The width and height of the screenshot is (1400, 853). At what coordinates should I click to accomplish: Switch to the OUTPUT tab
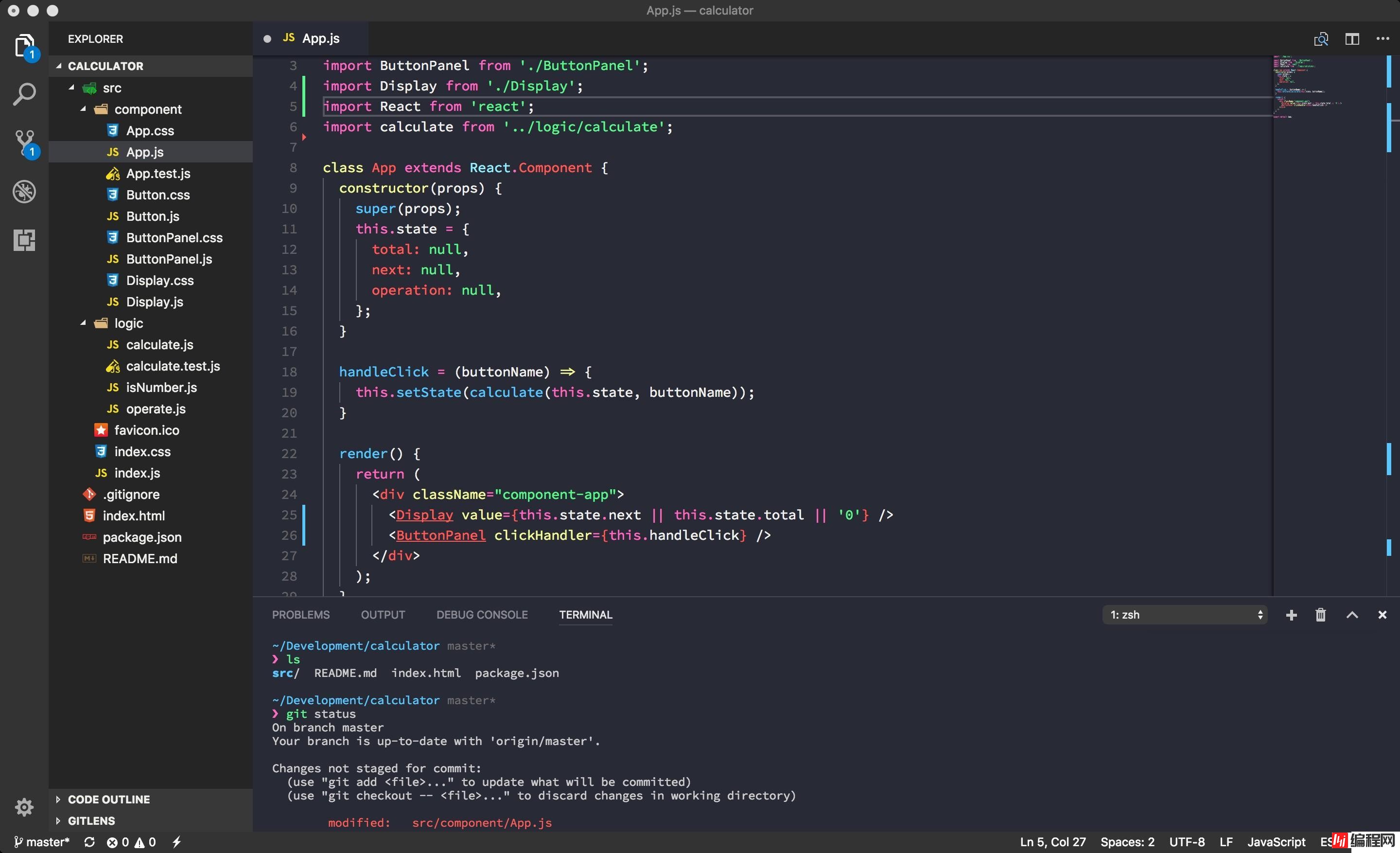point(383,614)
